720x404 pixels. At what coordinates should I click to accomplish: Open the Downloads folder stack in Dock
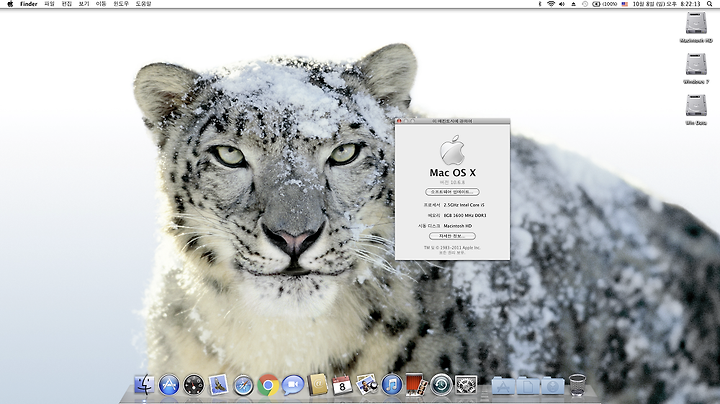pos(553,386)
